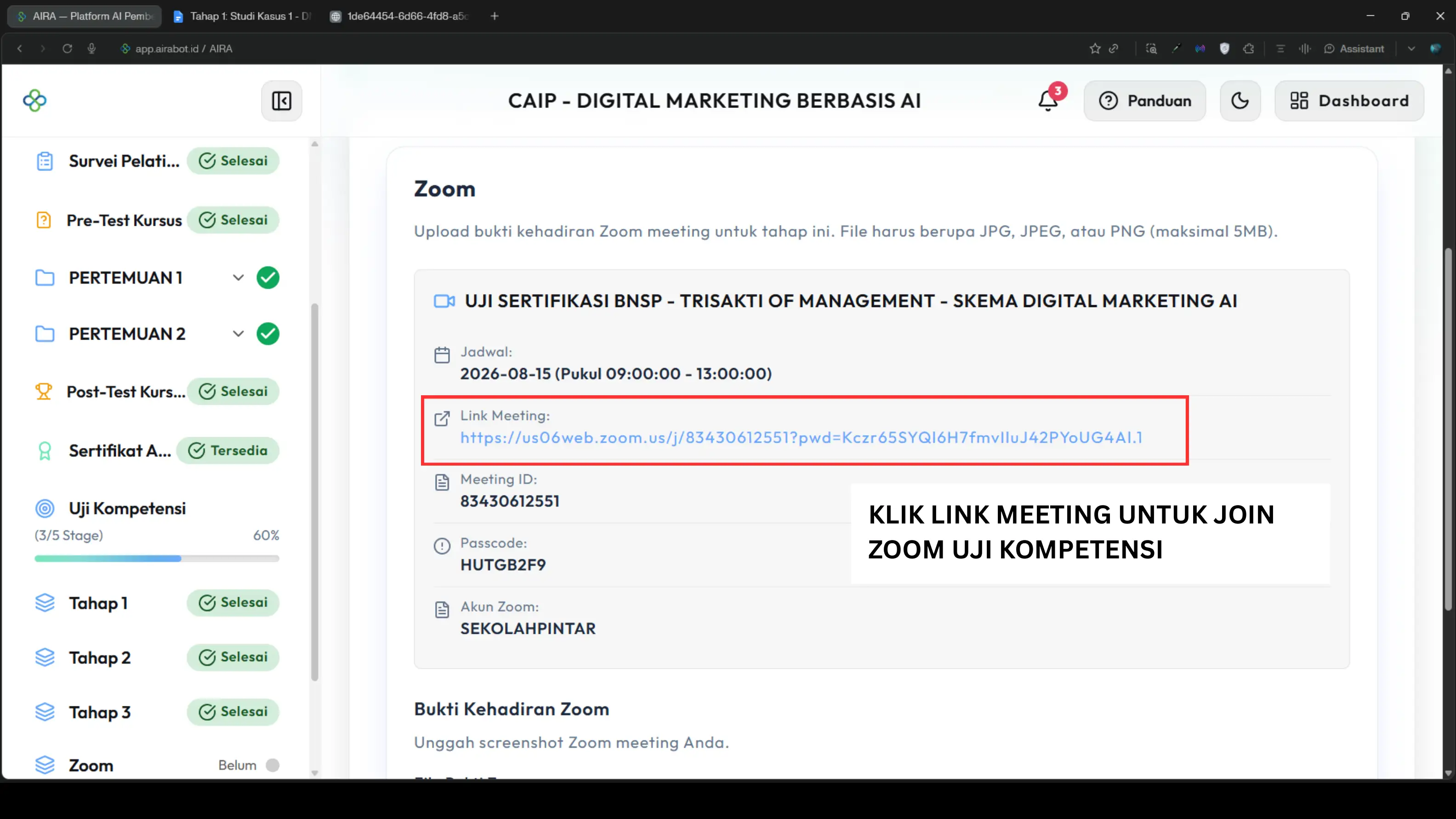Image resolution: width=1456 pixels, height=819 pixels.
Task: Click the document icon beside Akun Zoom
Action: 442,609
